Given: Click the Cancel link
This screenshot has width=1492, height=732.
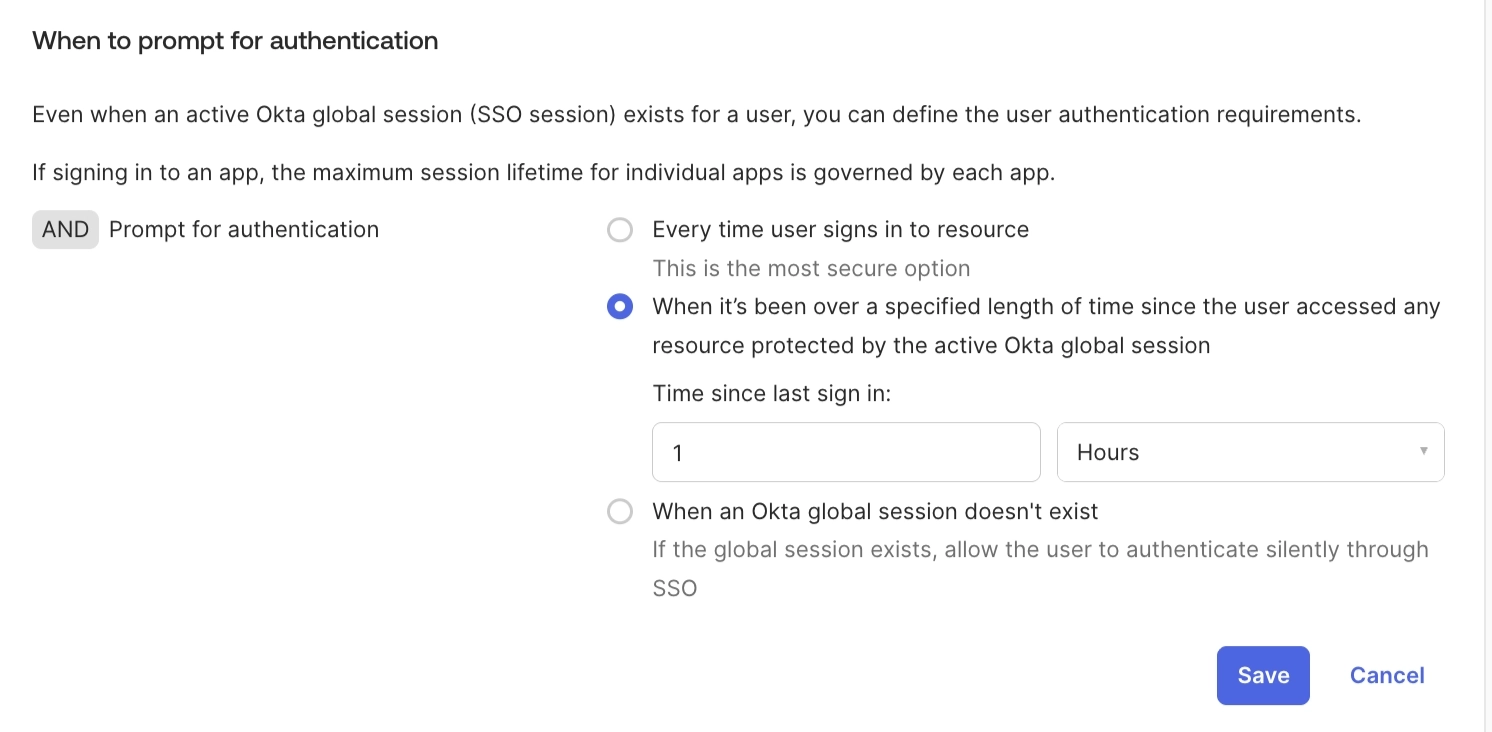Looking at the screenshot, I should click(1387, 675).
